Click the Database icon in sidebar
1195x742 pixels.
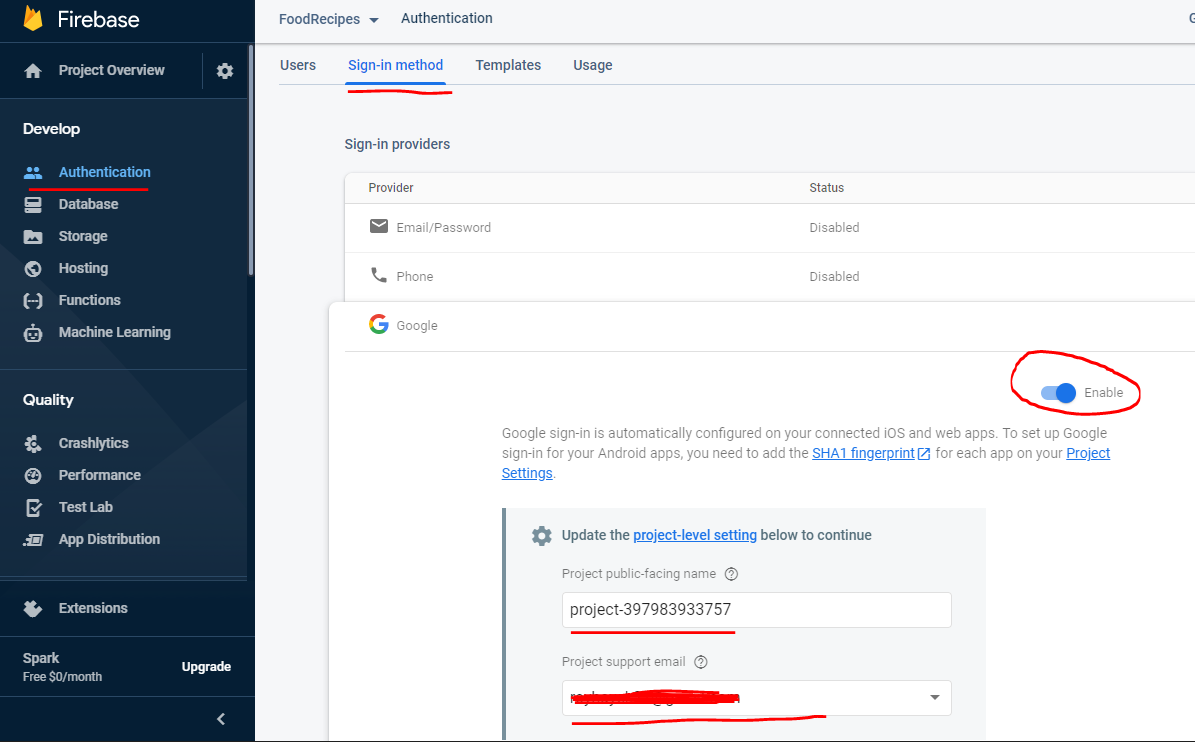click(x=33, y=204)
